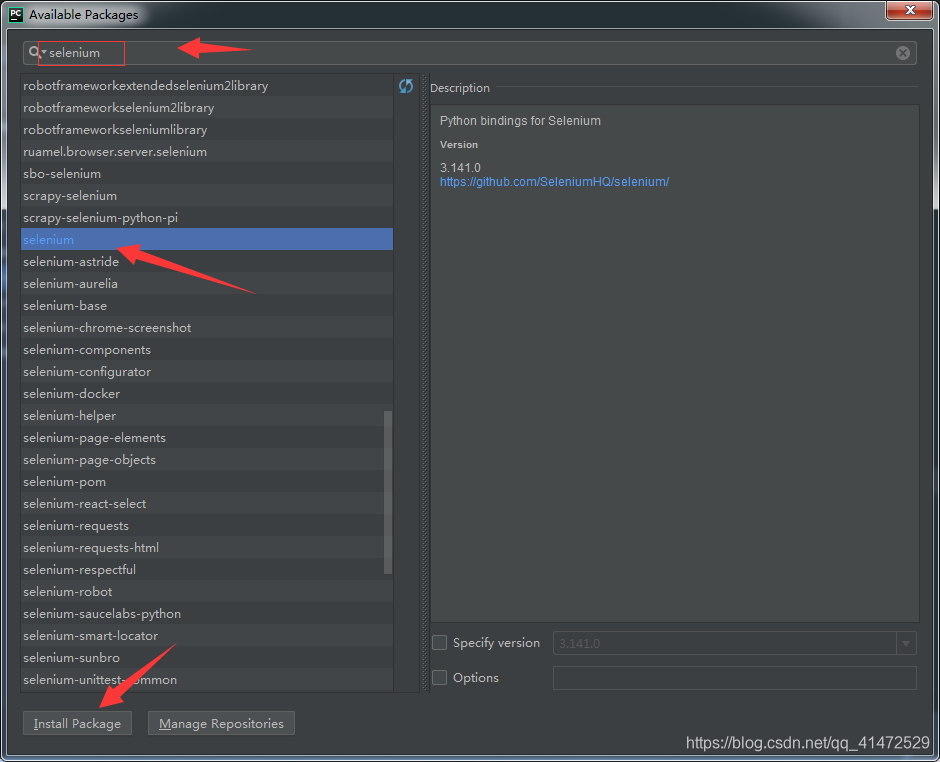Click the reload package list icon
Image resolution: width=940 pixels, height=762 pixels.
click(406, 86)
